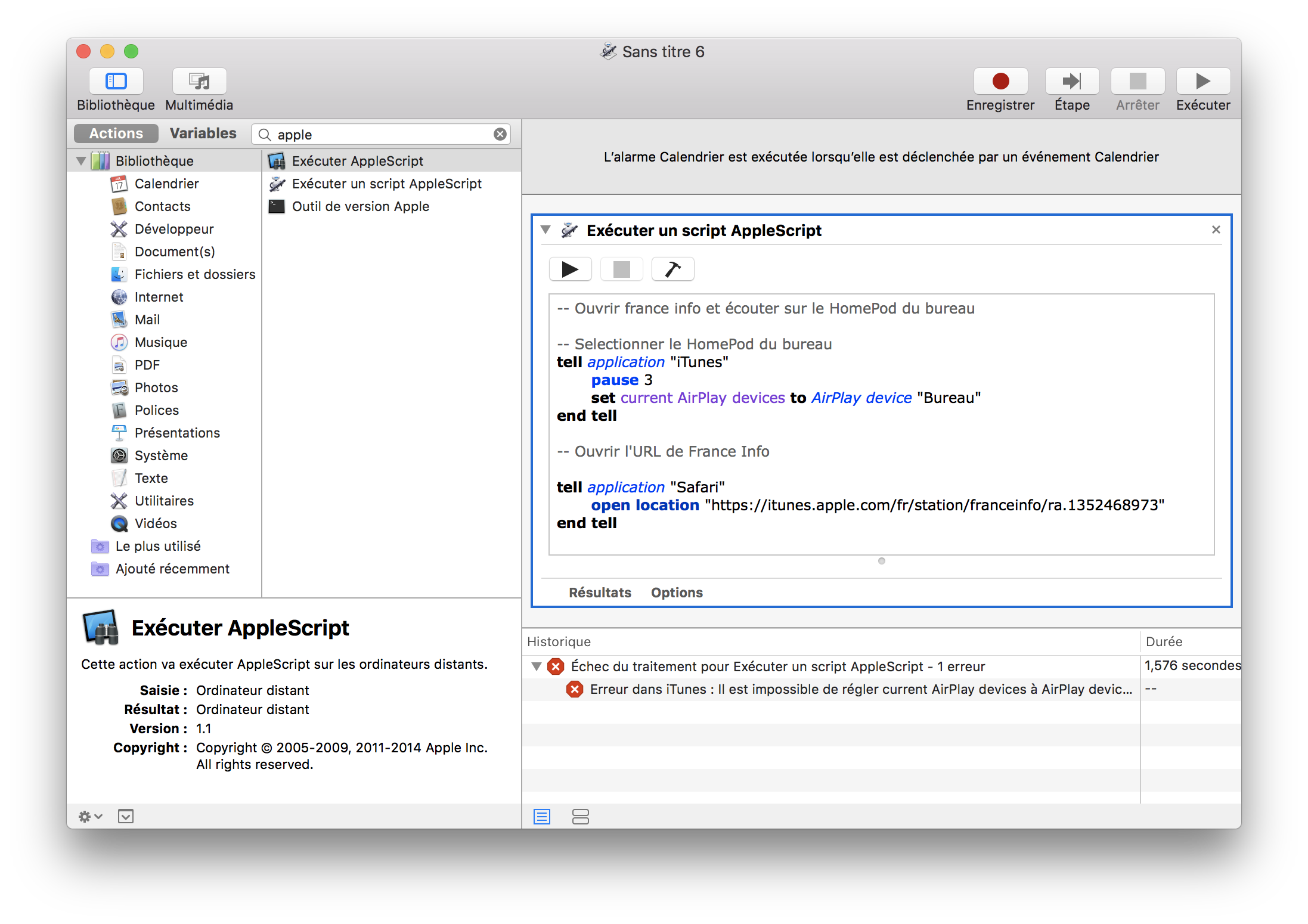Compile the script with the hammer icon

(672, 269)
